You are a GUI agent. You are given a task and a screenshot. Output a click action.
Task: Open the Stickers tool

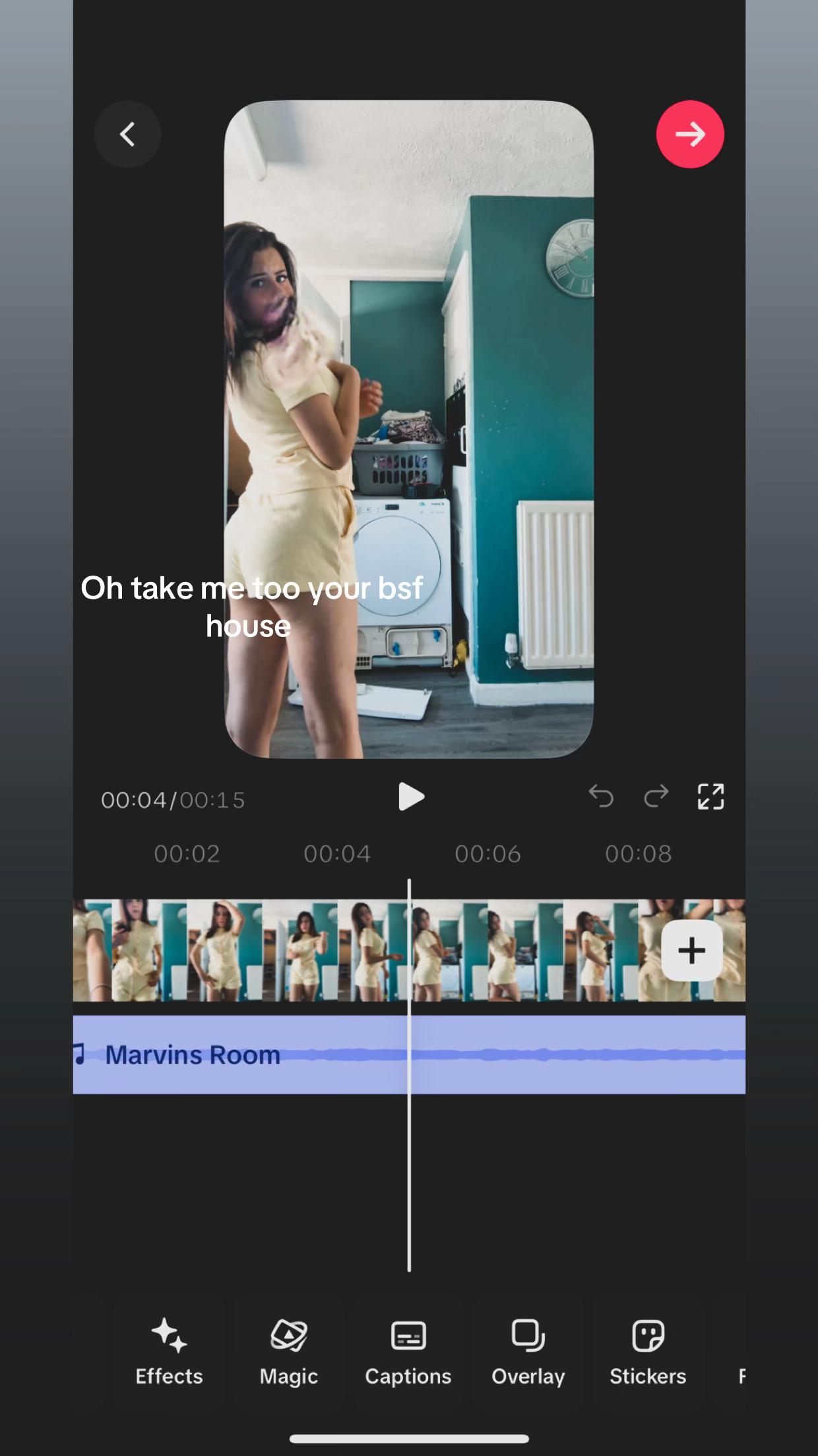(x=648, y=1352)
